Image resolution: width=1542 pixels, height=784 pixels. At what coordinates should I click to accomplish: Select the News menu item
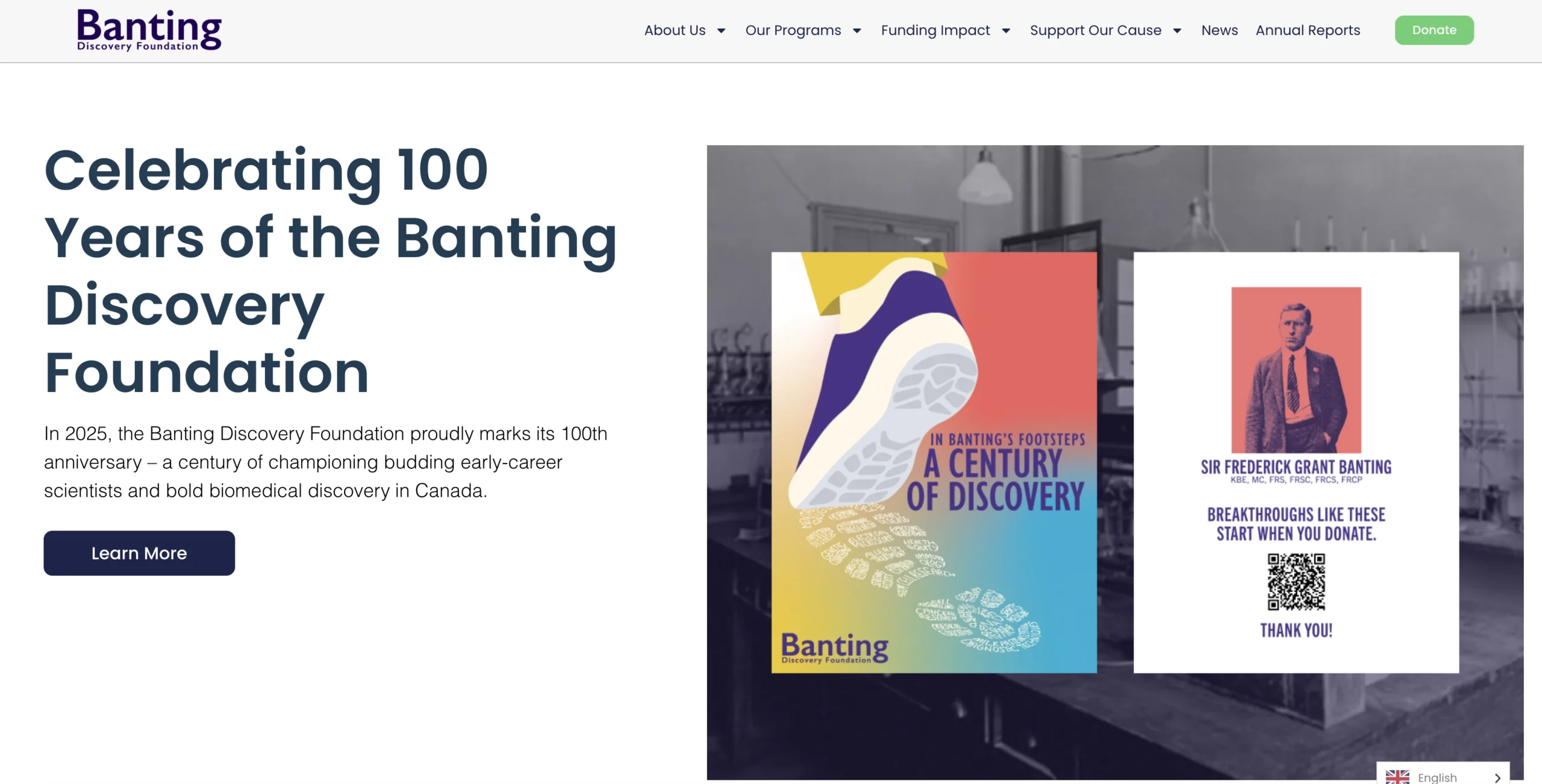[x=1219, y=30]
